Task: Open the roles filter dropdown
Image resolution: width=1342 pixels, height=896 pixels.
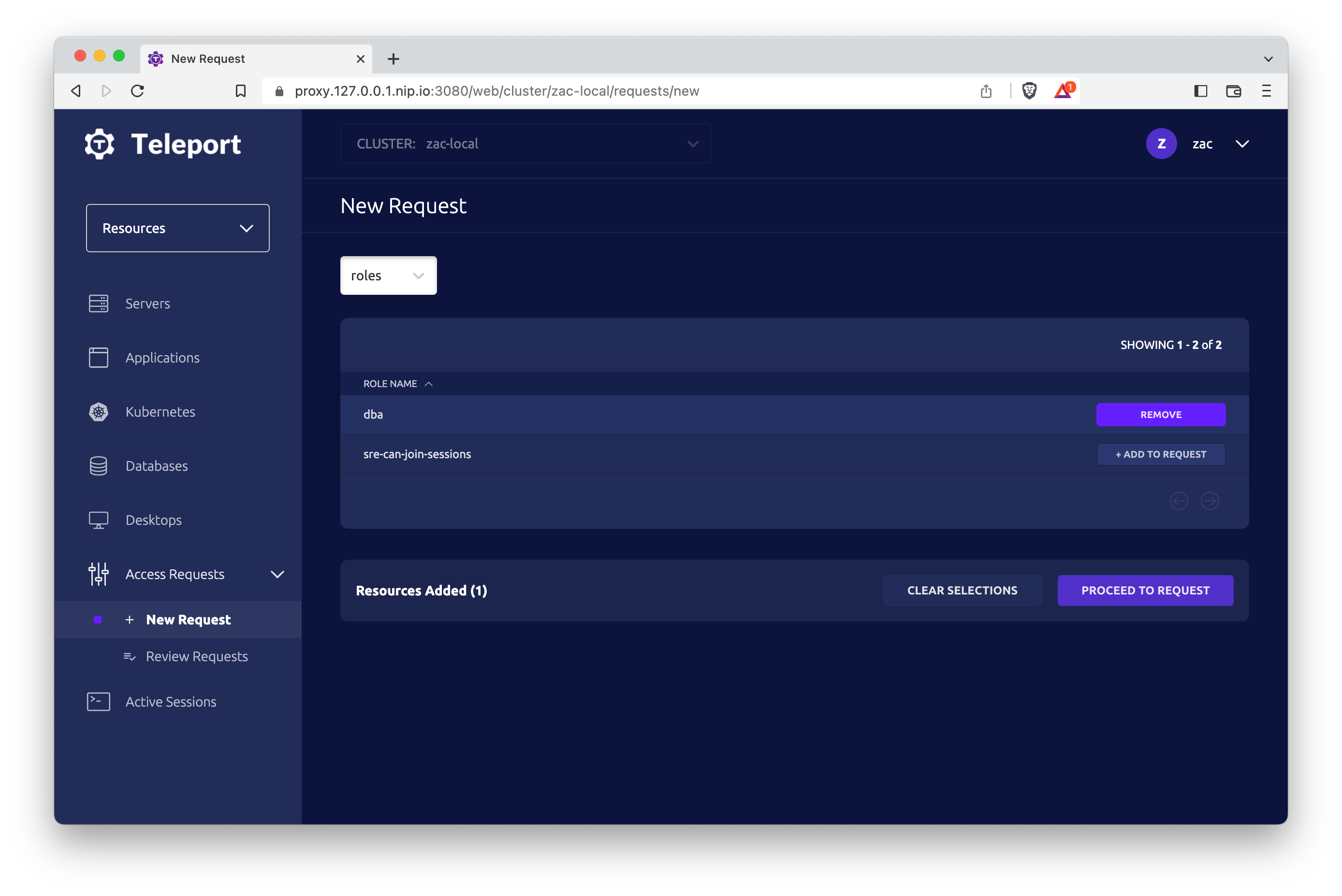Action: 388,275
